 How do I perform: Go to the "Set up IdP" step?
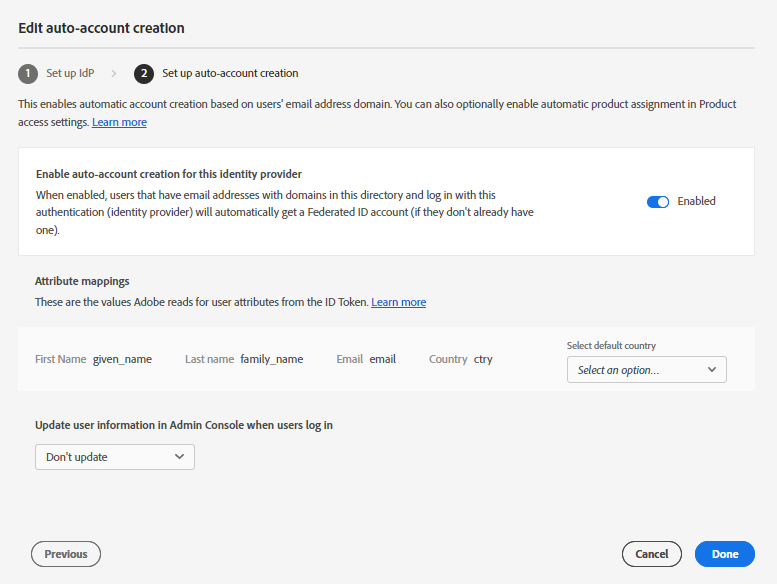click(70, 73)
